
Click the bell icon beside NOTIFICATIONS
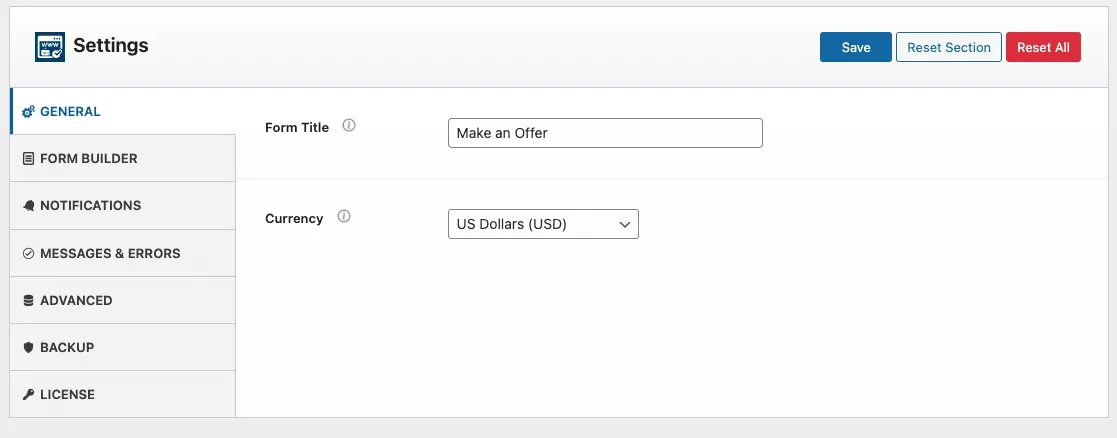tap(28, 206)
